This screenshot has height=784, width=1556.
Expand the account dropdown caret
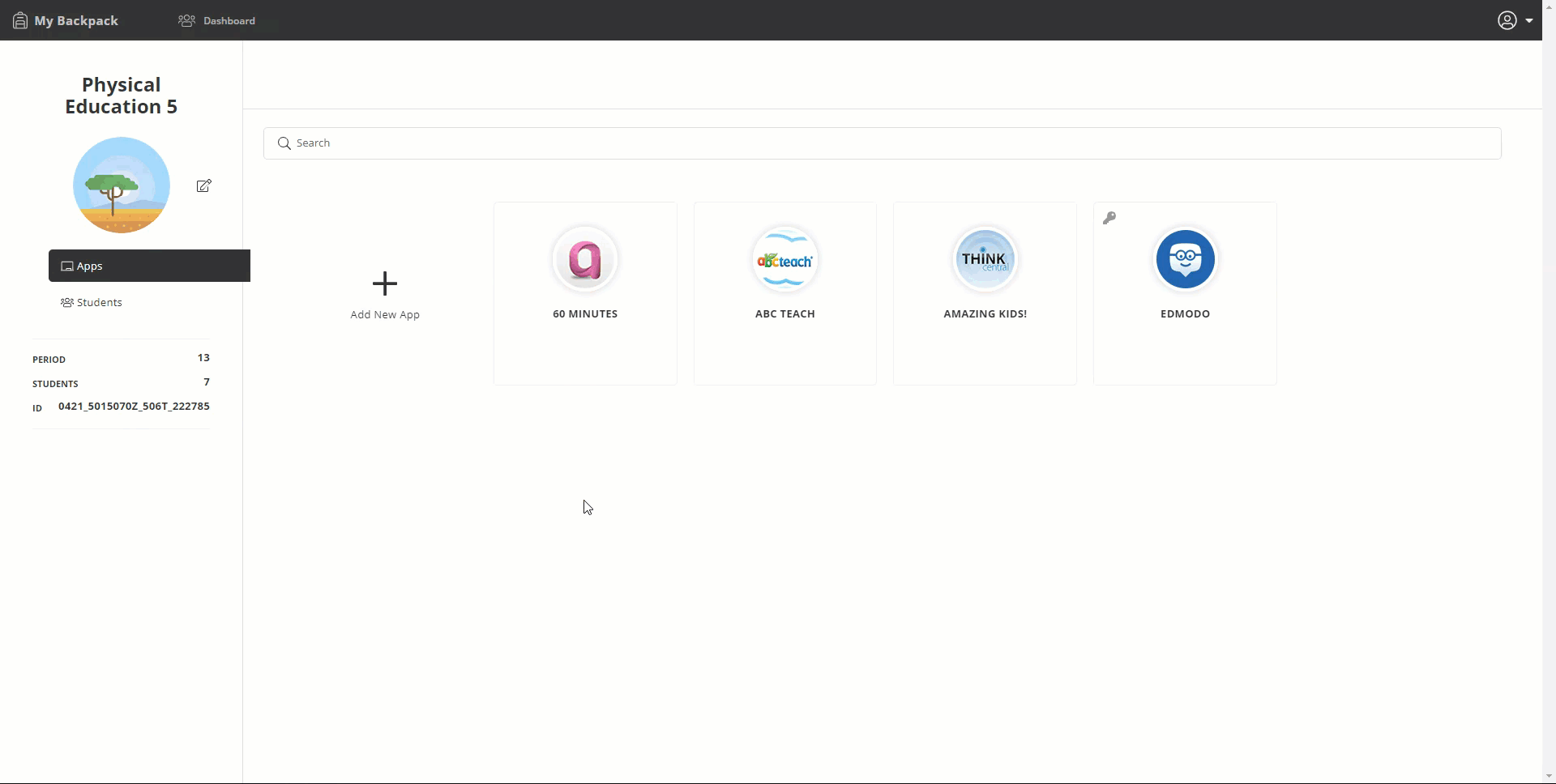coord(1529,21)
